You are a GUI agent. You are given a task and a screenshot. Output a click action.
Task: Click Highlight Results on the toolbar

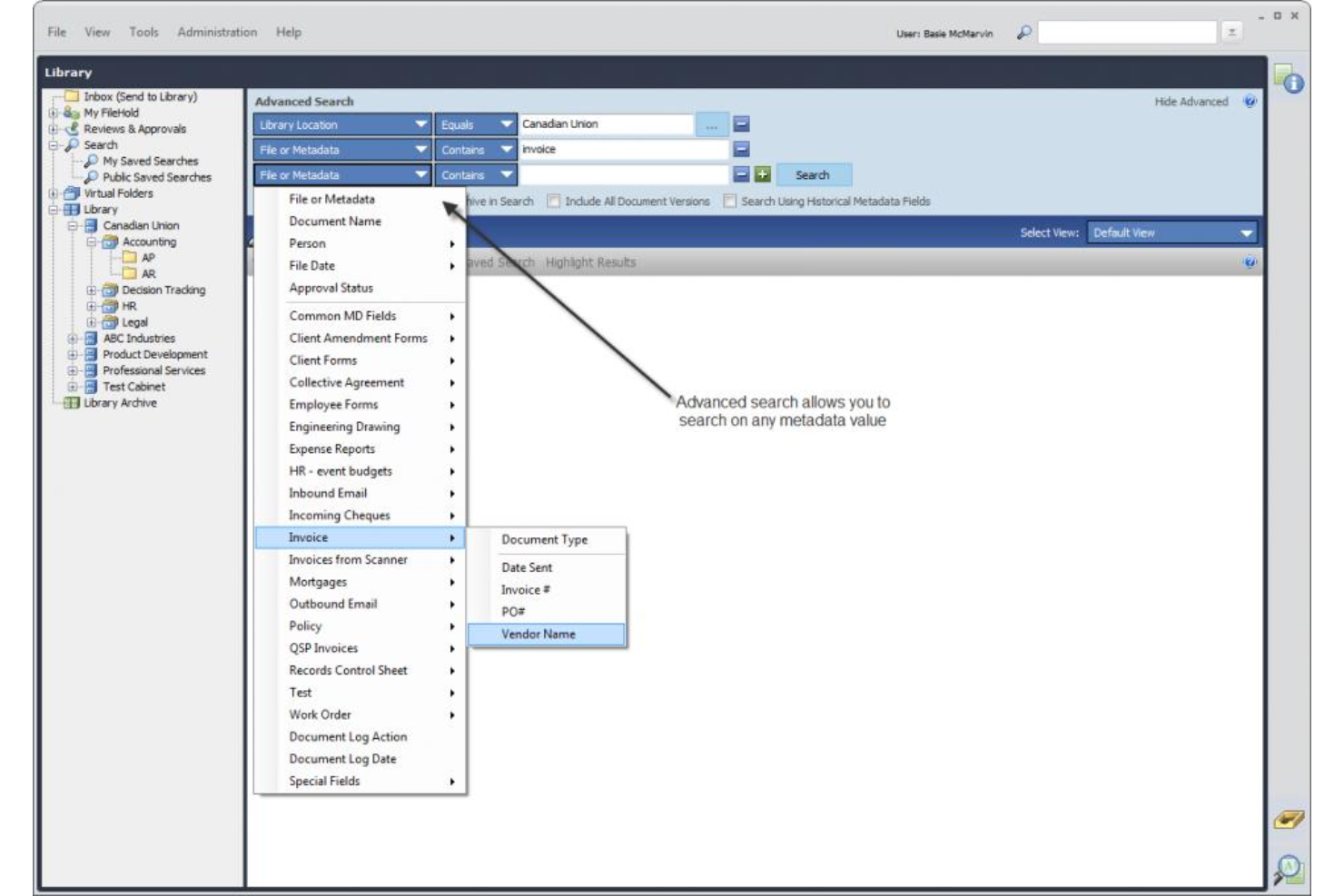tap(590, 262)
